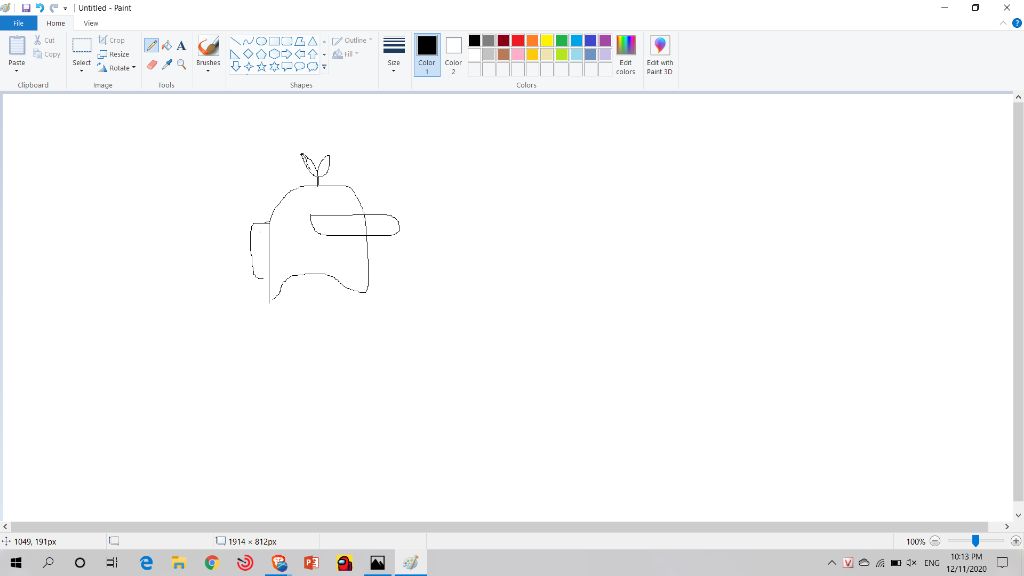Switch to the Home tab
Viewport: 1024px width, 576px height.
click(x=56, y=23)
